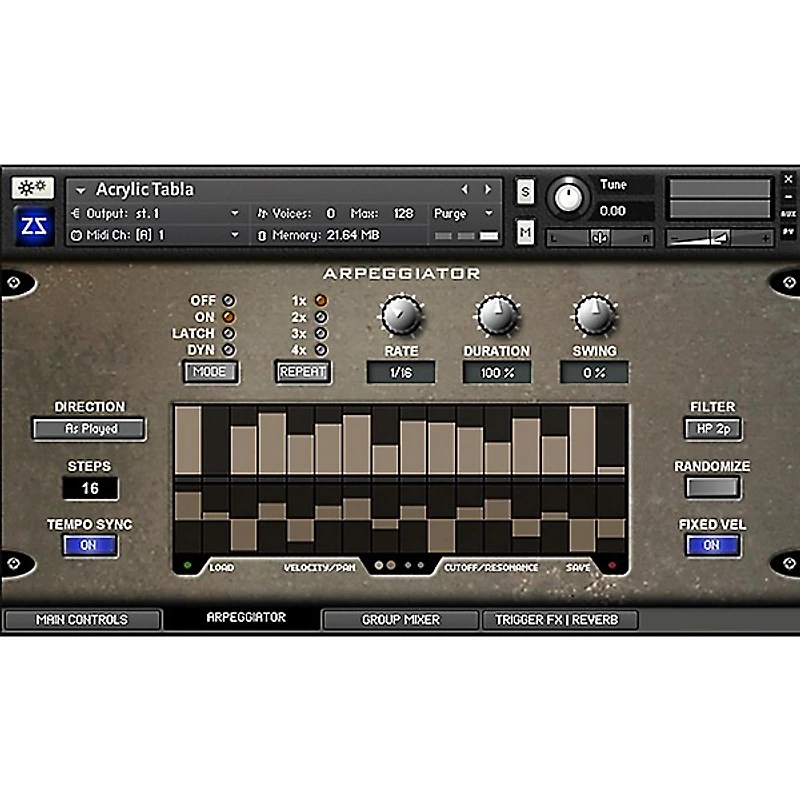Click the Tune knob
800x800 pixels.
point(567,197)
